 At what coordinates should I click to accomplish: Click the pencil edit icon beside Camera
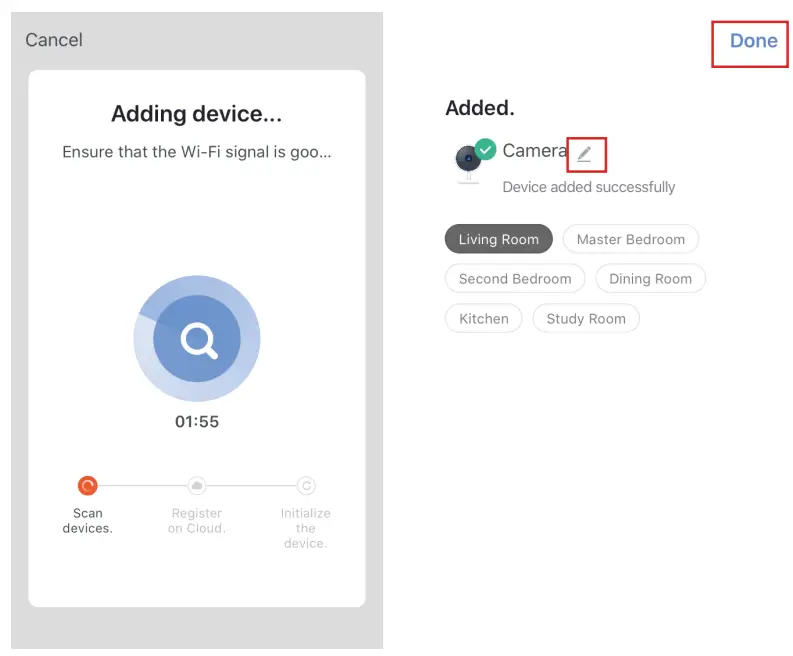coord(585,154)
